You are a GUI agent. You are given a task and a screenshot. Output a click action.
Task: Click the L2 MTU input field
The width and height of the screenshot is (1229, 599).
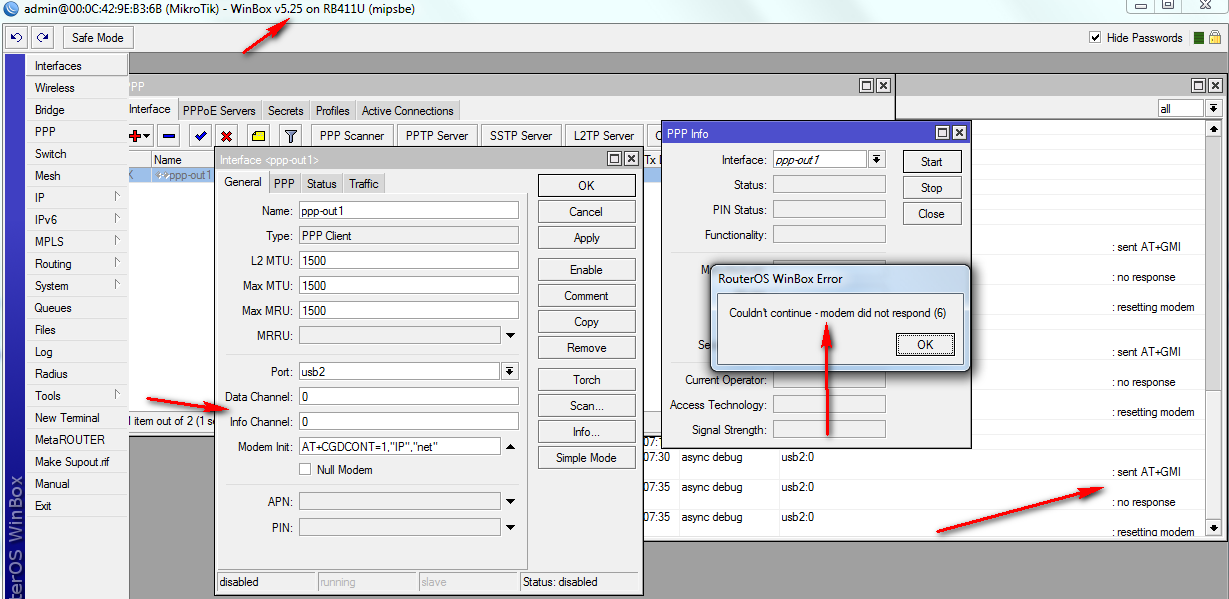click(x=408, y=261)
